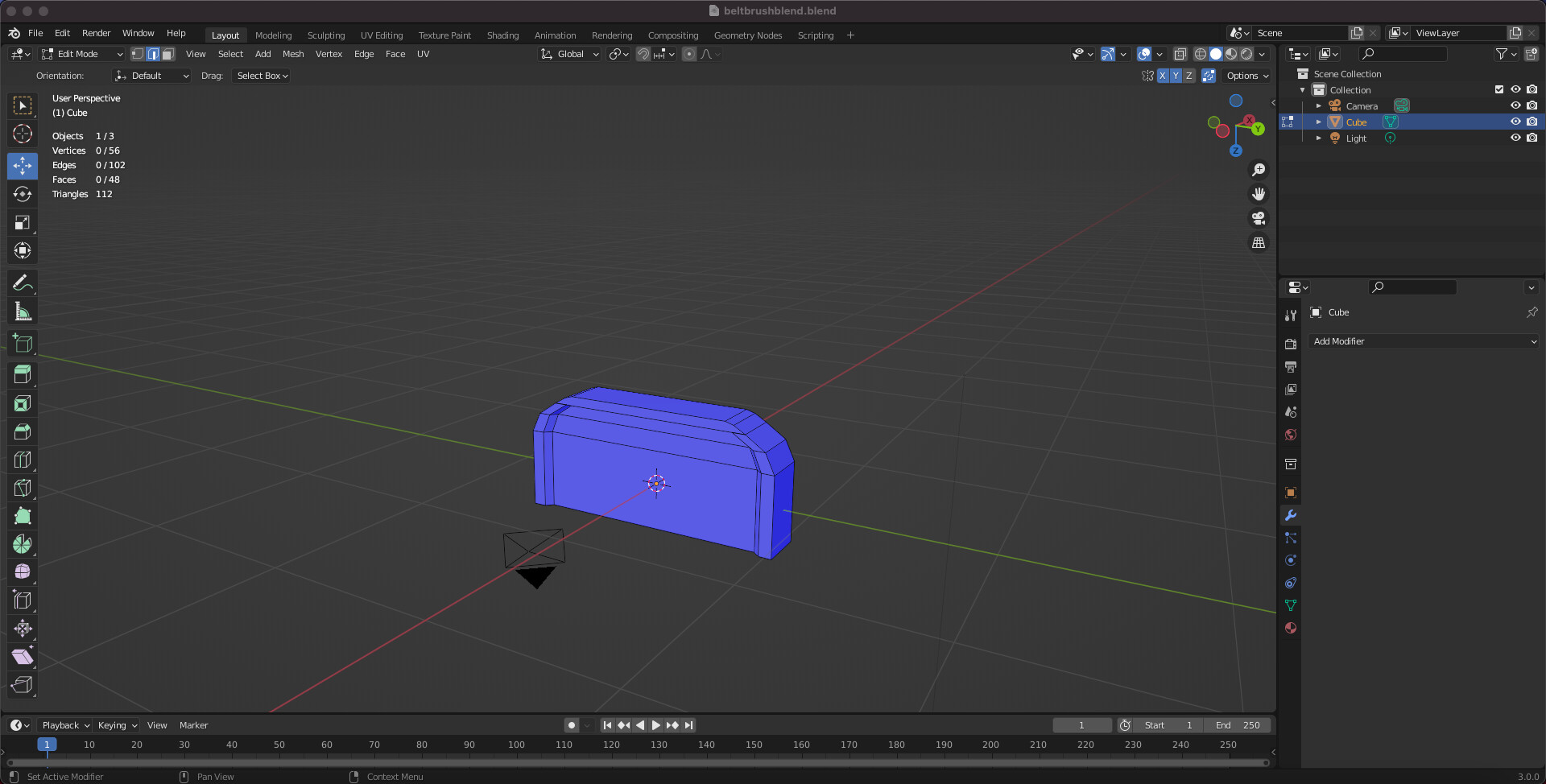The height and width of the screenshot is (784, 1546).
Task: Expand the Camera tree item
Action: (x=1318, y=106)
